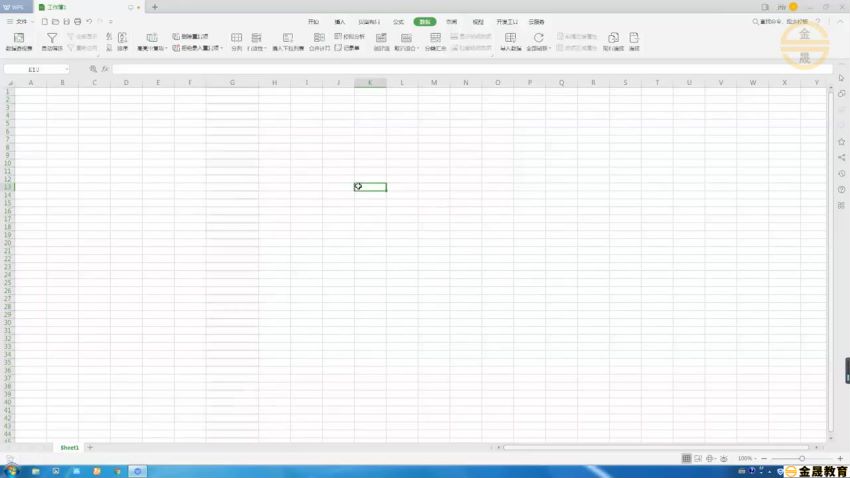Click the Windows Start button
This screenshot has width=850, height=478.
(11, 471)
